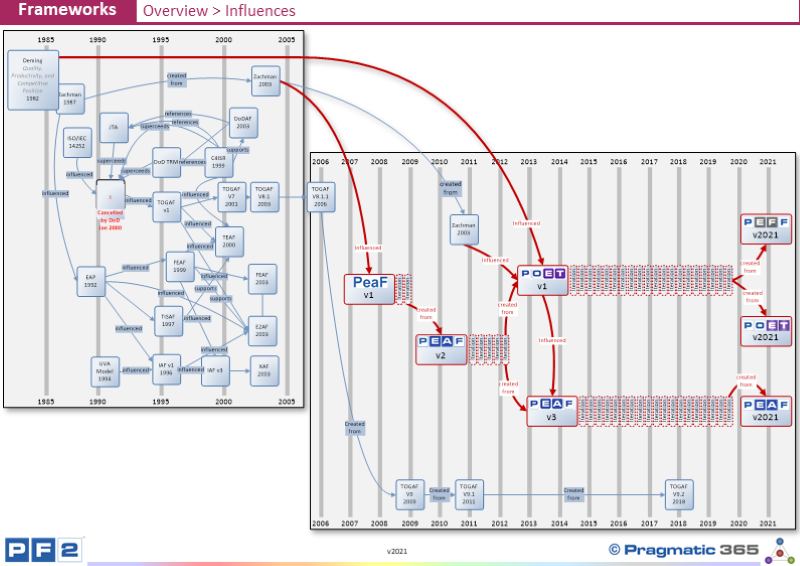The width and height of the screenshot is (800, 566).
Task: Click the JTA node
Action: point(113,128)
